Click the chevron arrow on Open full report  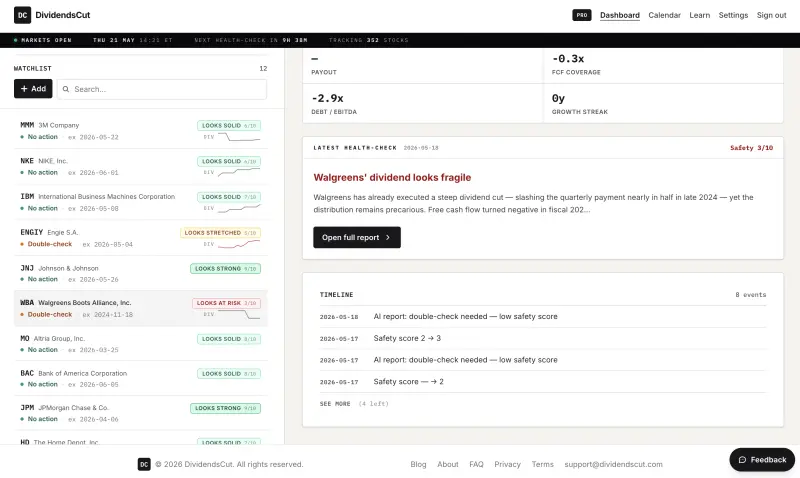pyautogui.click(x=388, y=238)
